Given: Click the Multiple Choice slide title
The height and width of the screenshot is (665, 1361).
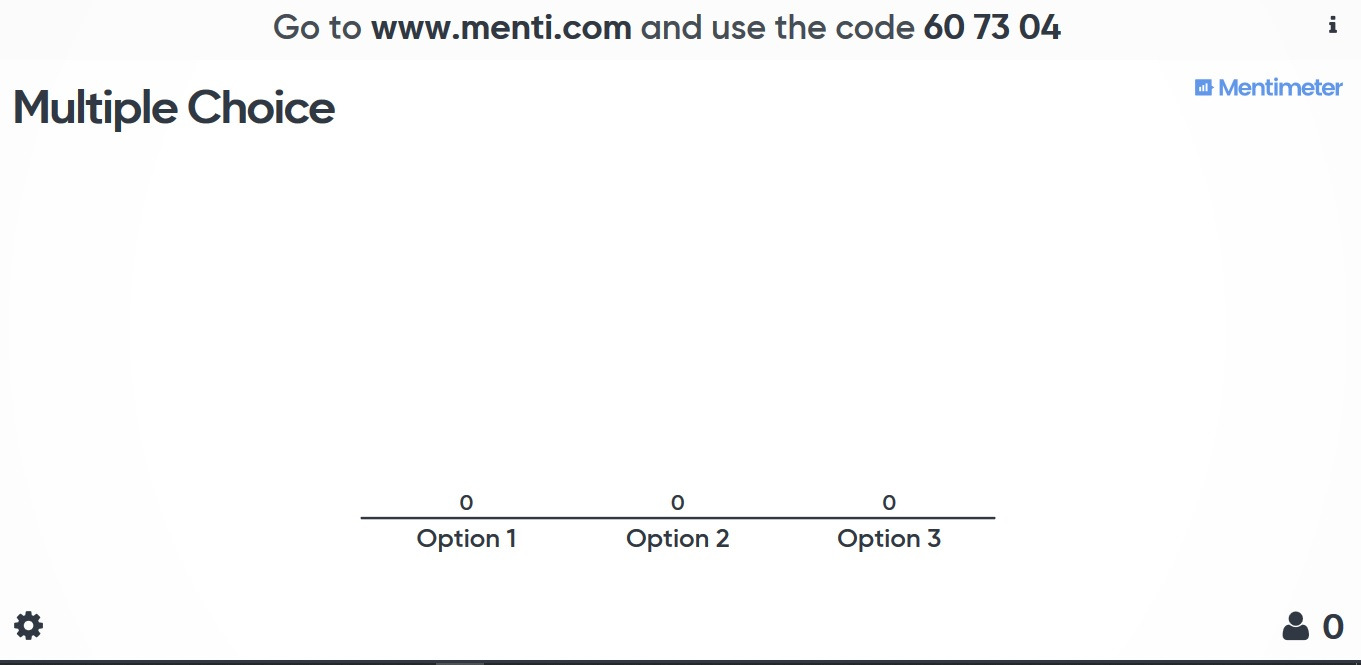Looking at the screenshot, I should pyautogui.click(x=174, y=108).
